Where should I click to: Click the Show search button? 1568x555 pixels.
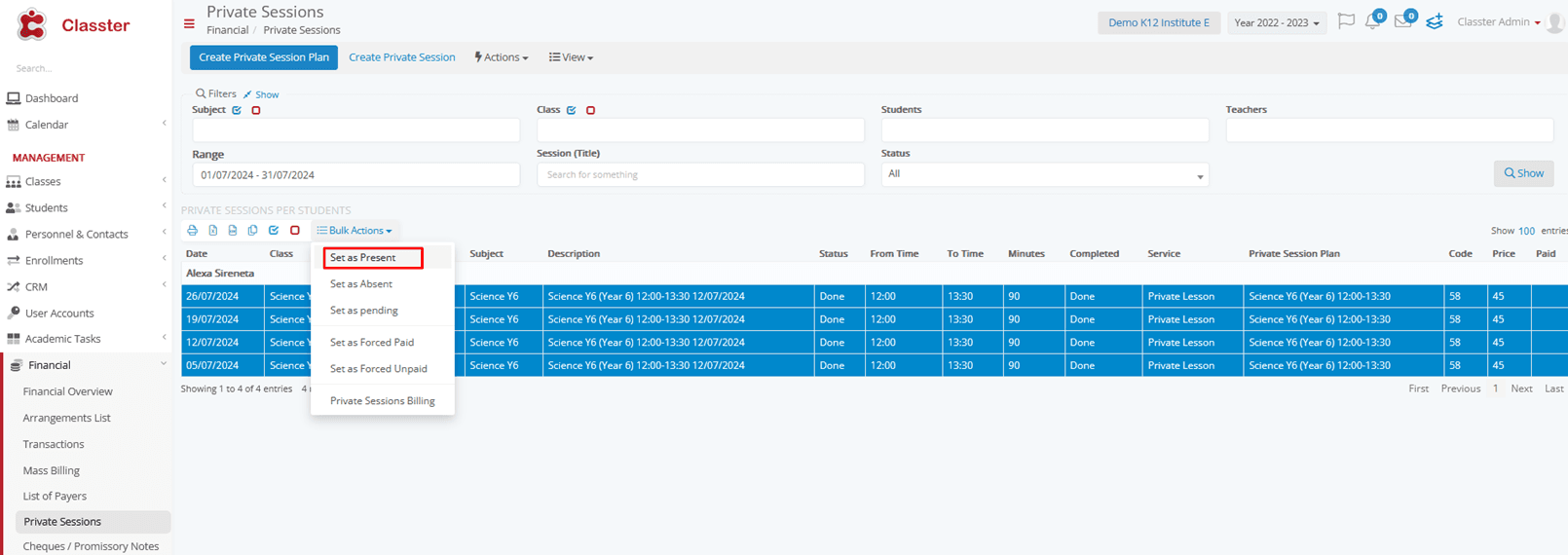(1523, 173)
